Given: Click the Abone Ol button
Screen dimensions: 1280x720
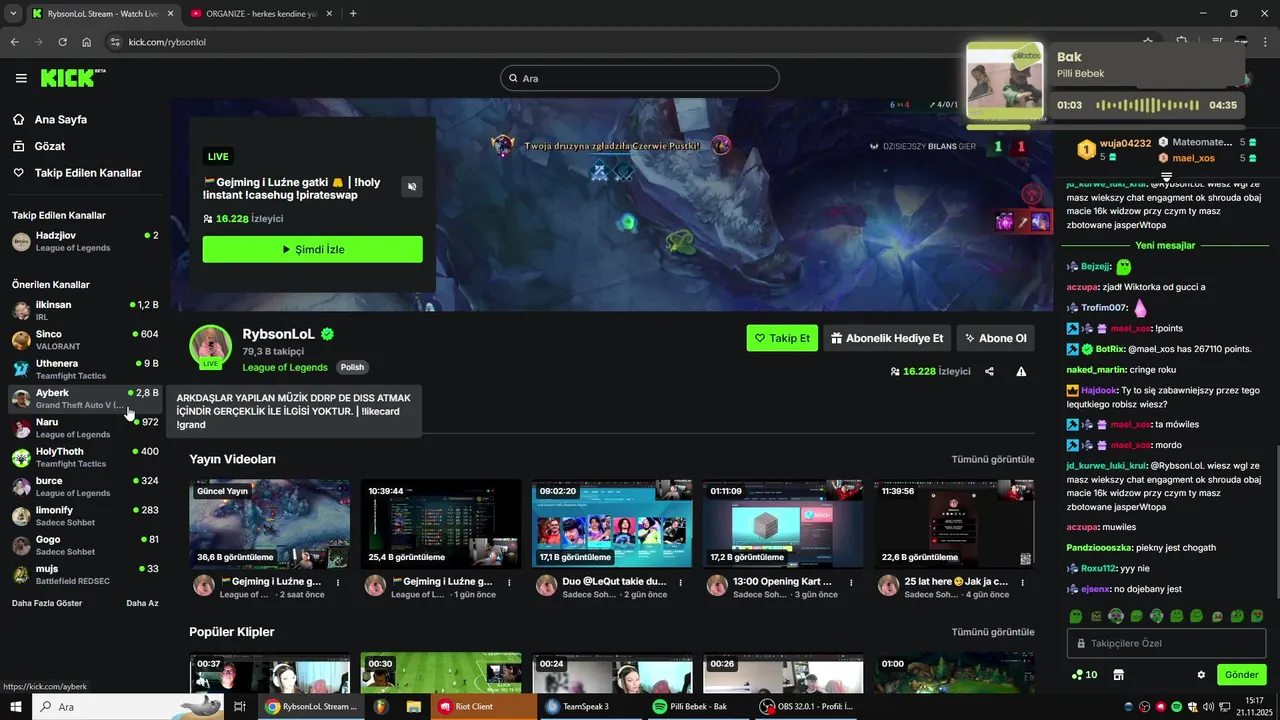Looking at the screenshot, I should point(995,338).
